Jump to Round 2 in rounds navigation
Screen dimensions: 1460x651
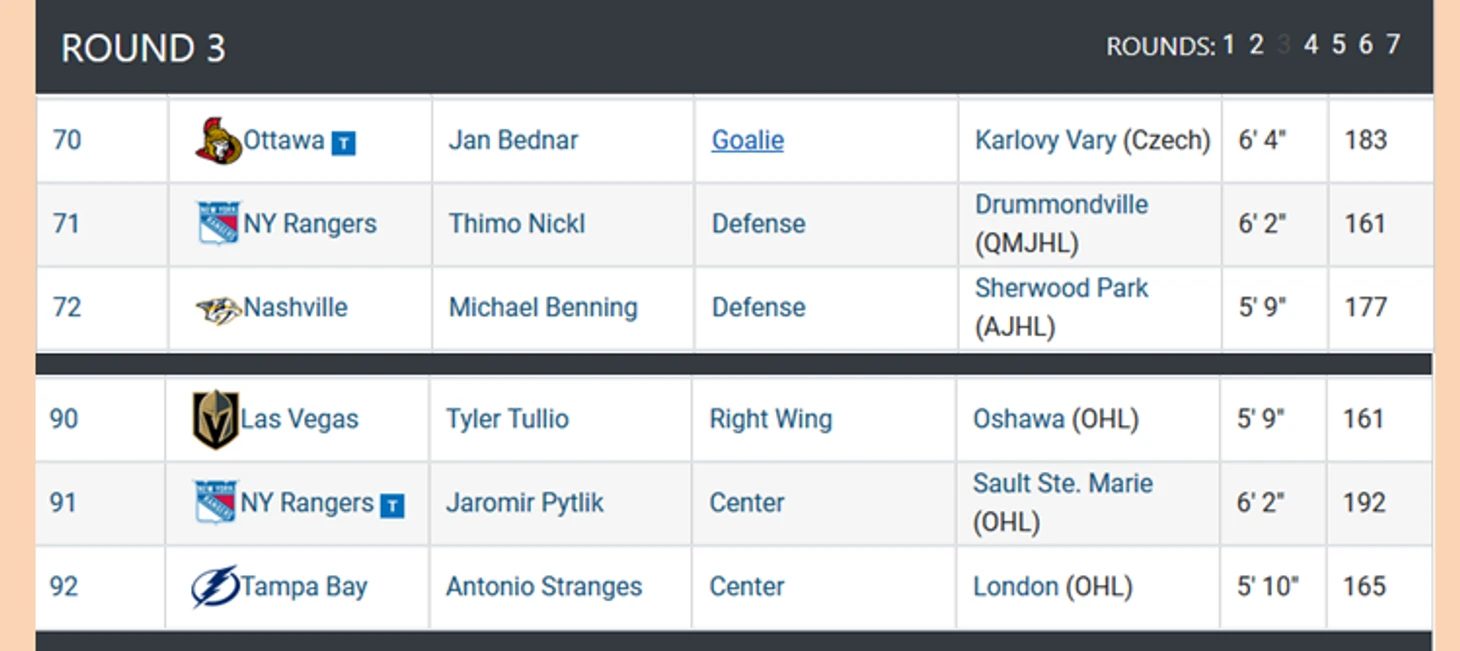pos(1256,45)
